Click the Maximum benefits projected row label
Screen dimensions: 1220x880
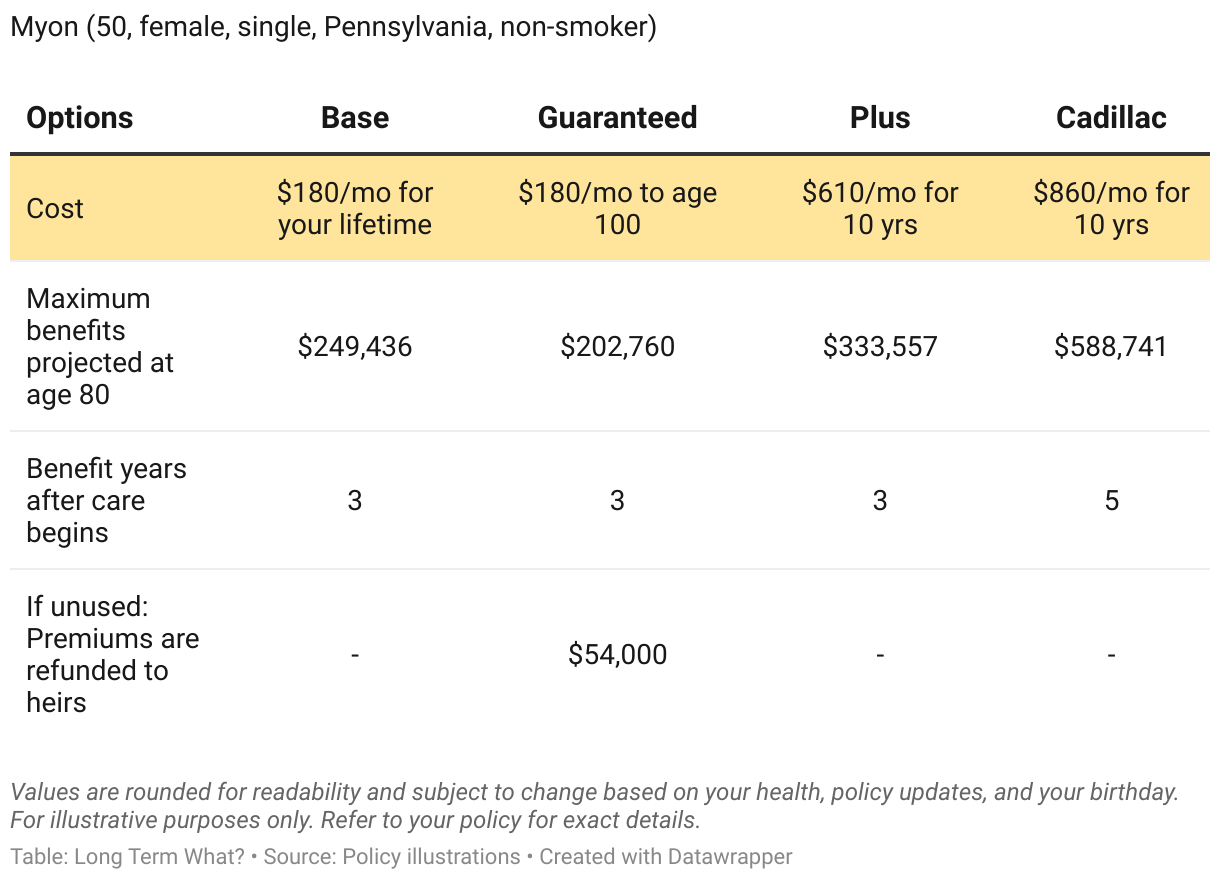[100, 346]
